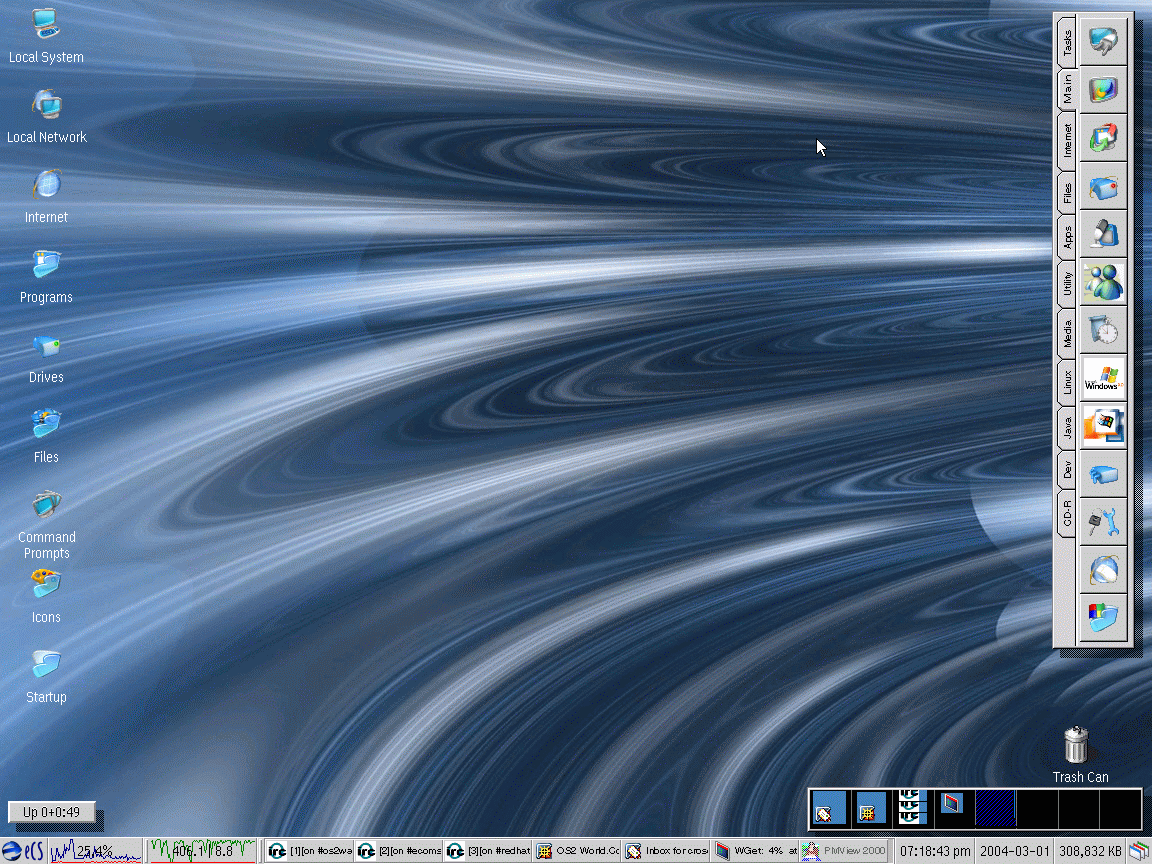Viewport: 1152px width, 864px height.
Task: Open the clock scheduler icon in panel
Action: (1104, 330)
